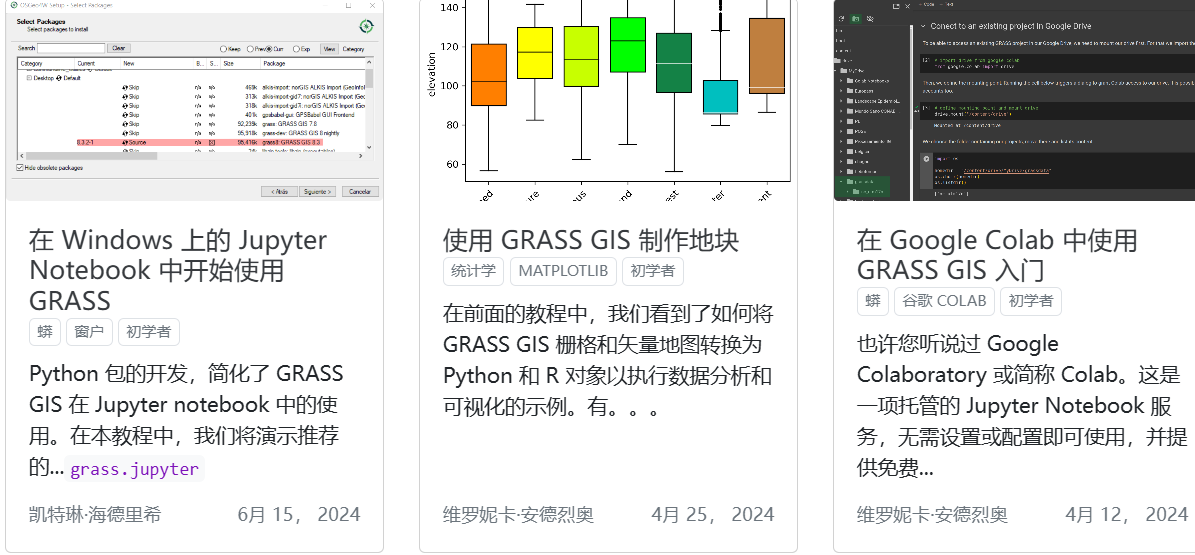Screen dimensions: 1195x555
Task: Click the grass.jupyter code snippet
Action: [x=134, y=469]
